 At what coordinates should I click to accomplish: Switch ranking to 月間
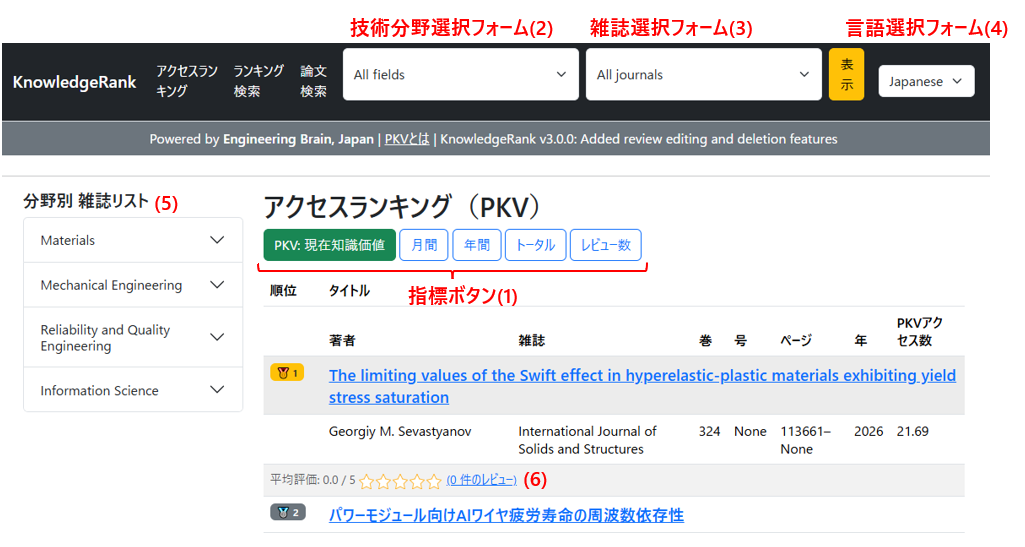point(424,245)
